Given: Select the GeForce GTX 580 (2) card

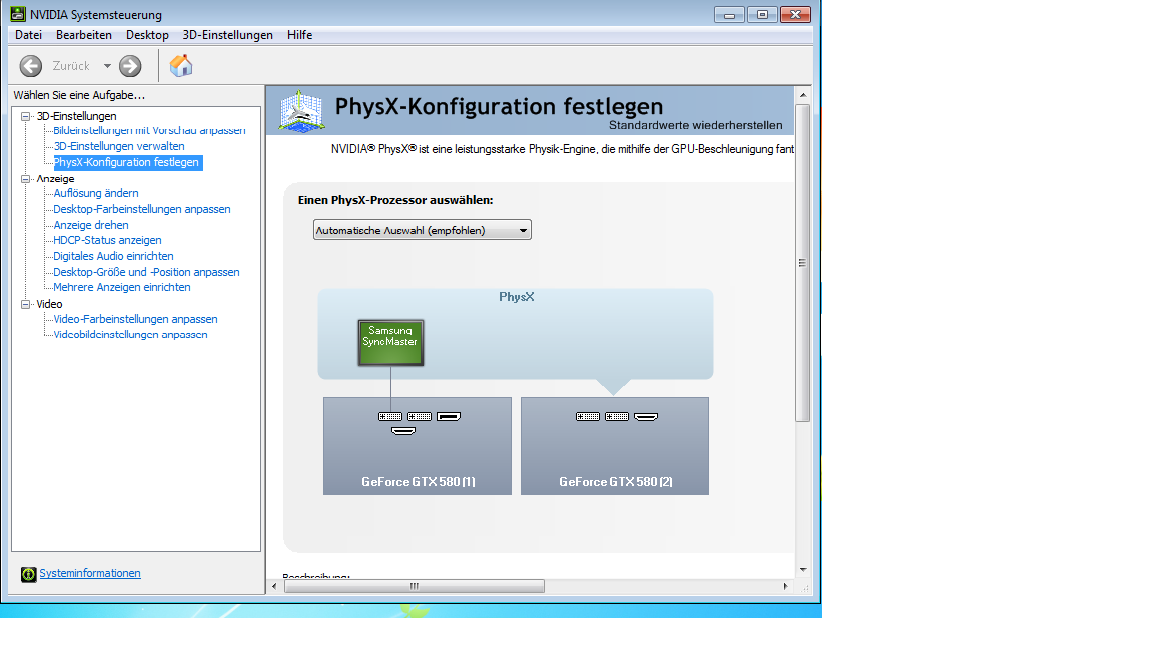Looking at the screenshot, I should click(x=615, y=446).
